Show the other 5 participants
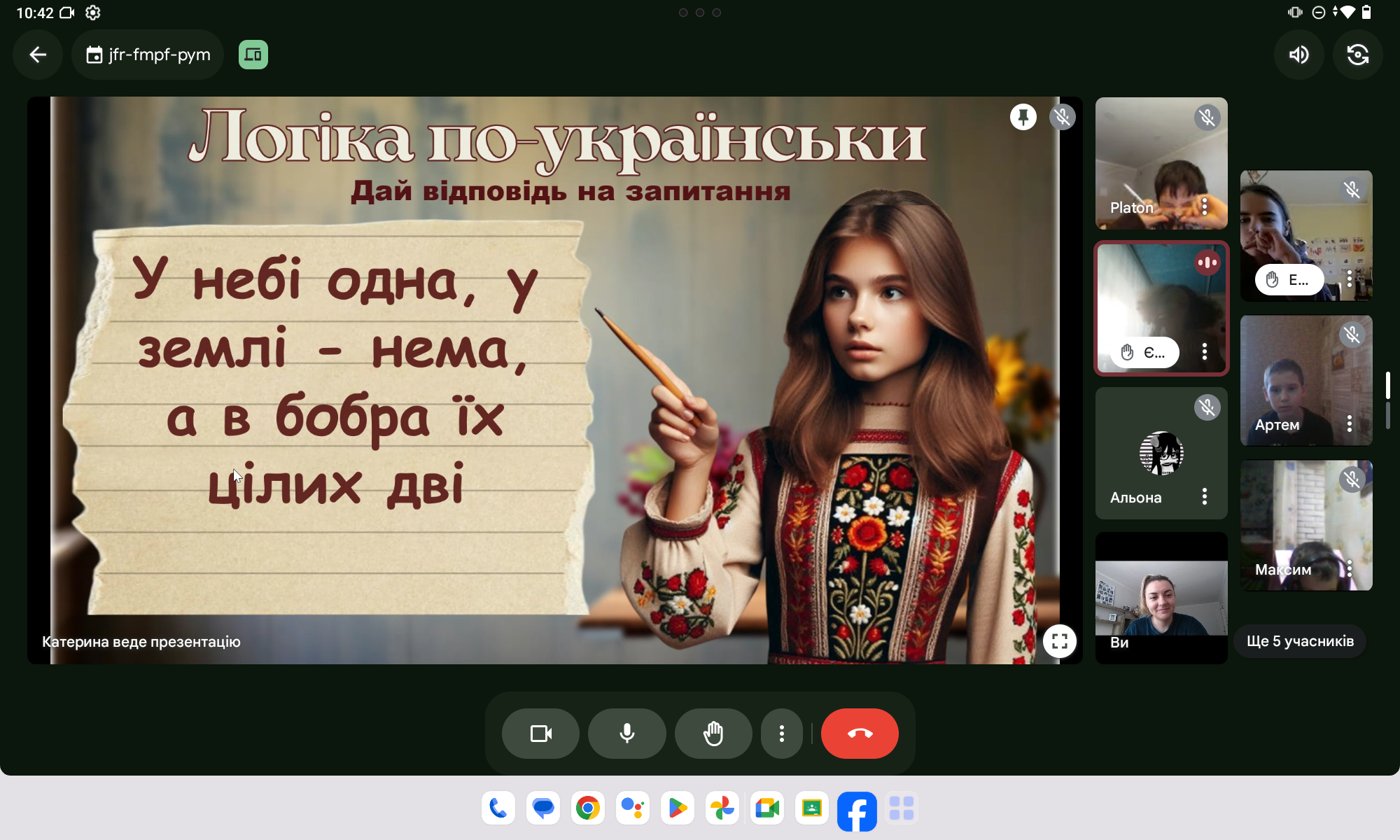1400x840 pixels. [x=1299, y=641]
